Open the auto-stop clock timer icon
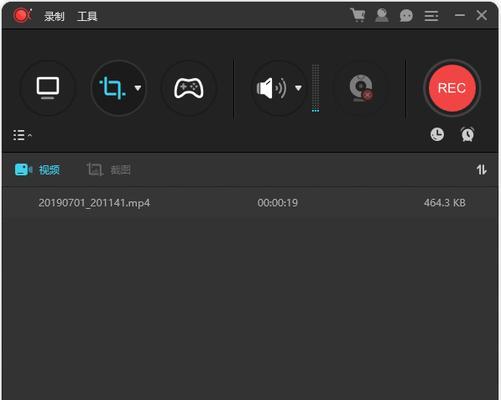The height and width of the screenshot is (400, 501). [x=437, y=135]
